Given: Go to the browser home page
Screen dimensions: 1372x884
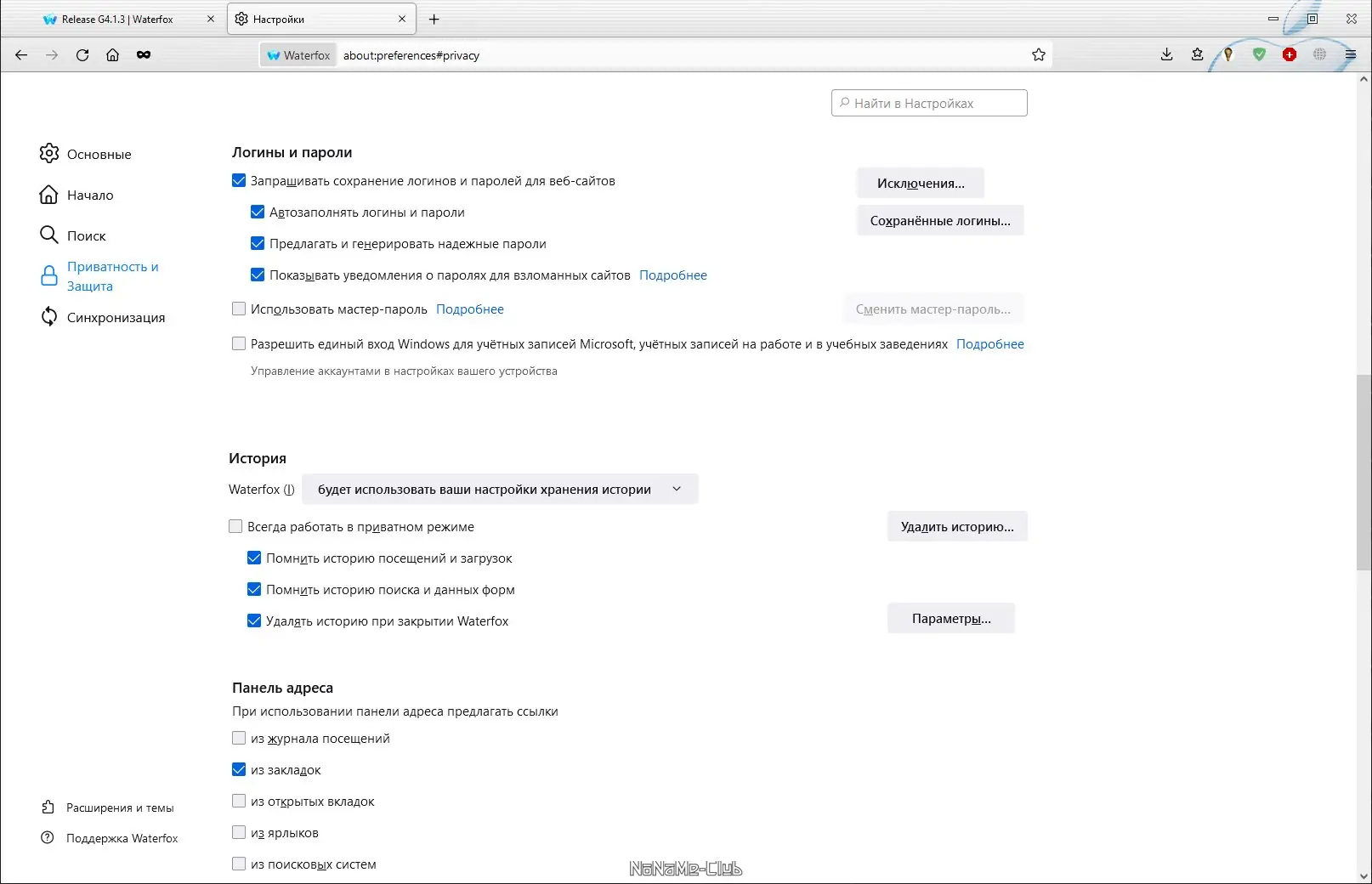Looking at the screenshot, I should (x=112, y=55).
